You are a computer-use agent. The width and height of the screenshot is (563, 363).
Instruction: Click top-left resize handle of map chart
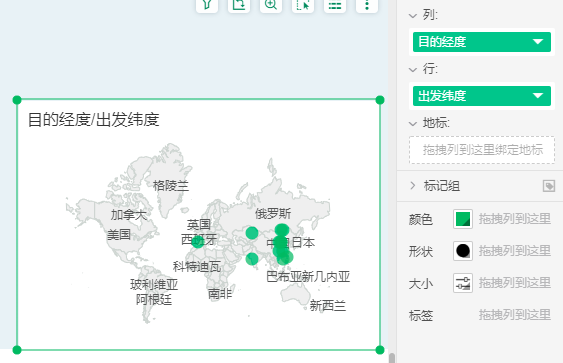click(17, 100)
